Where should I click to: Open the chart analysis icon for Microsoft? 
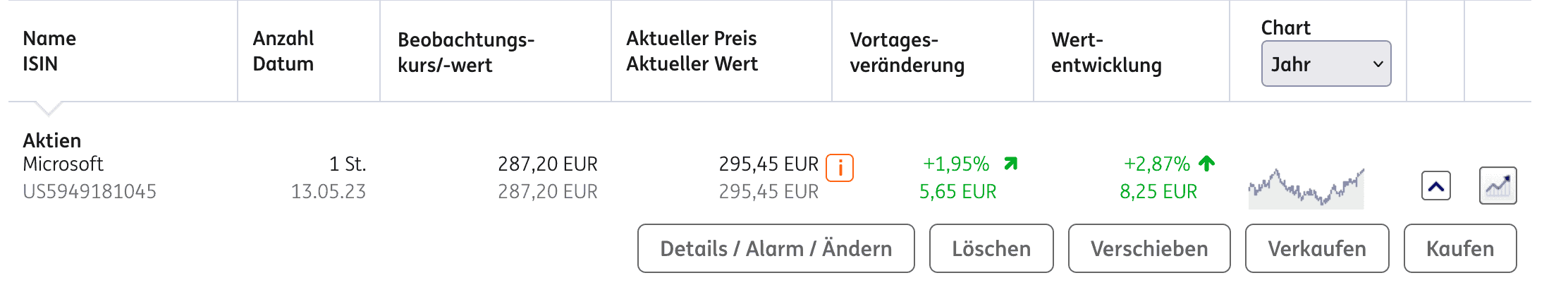(x=1497, y=186)
